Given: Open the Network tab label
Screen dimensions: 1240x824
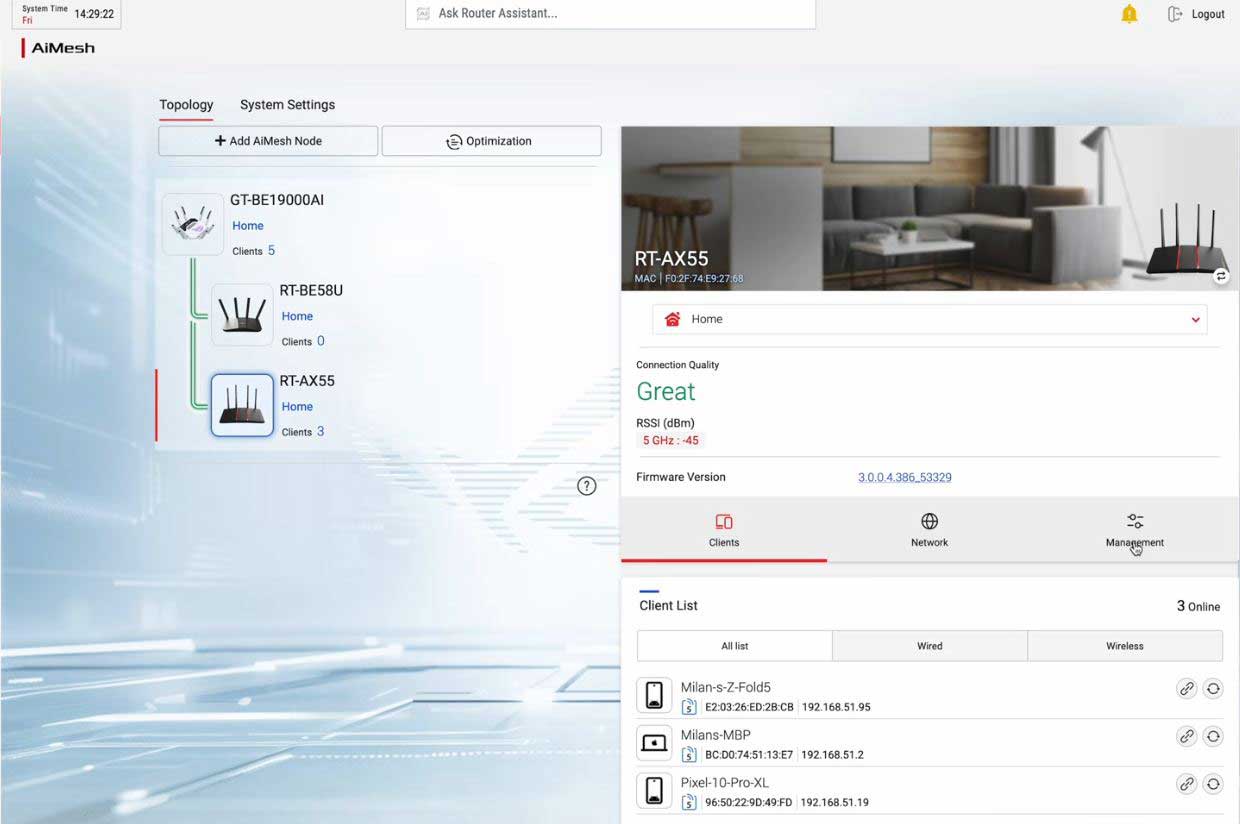Looking at the screenshot, I should (929, 543).
